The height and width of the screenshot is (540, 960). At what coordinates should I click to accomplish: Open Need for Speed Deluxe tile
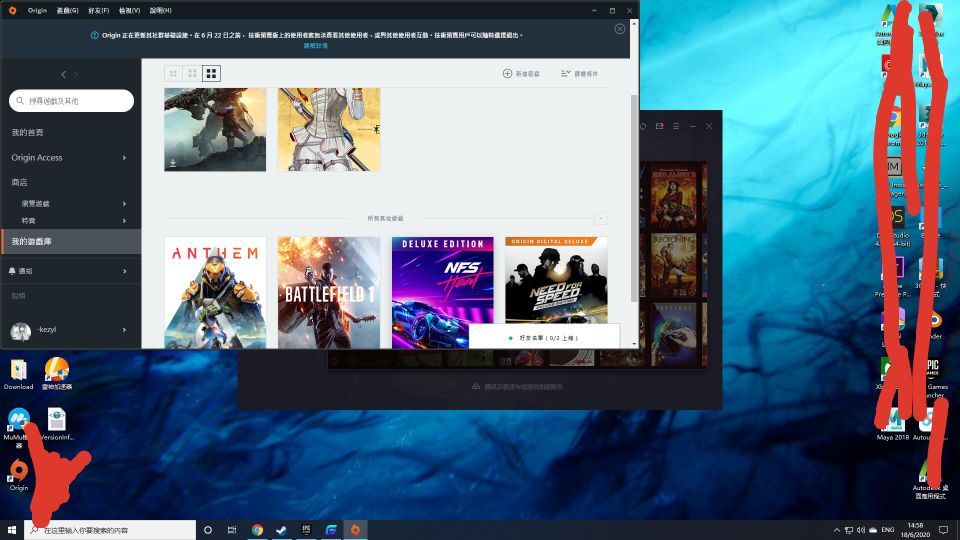556,280
